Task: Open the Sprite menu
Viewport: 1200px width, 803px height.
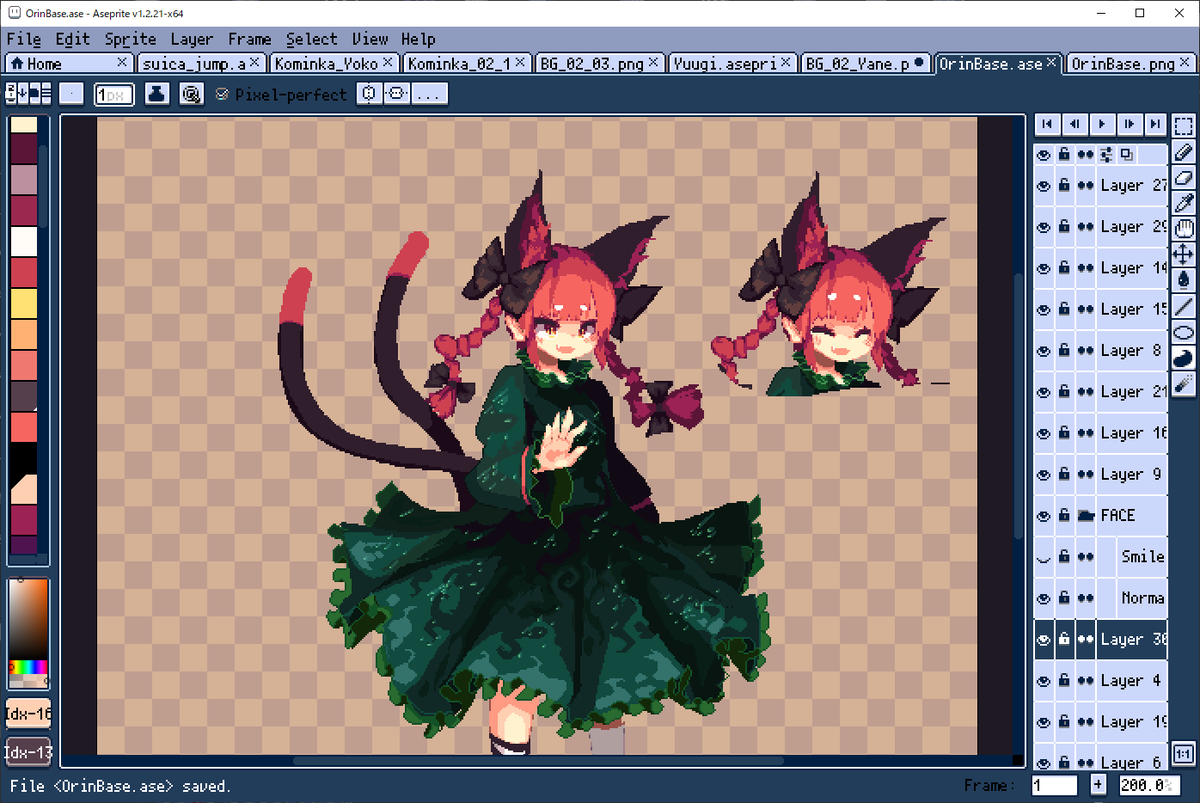Action: click(x=130, y=39)
